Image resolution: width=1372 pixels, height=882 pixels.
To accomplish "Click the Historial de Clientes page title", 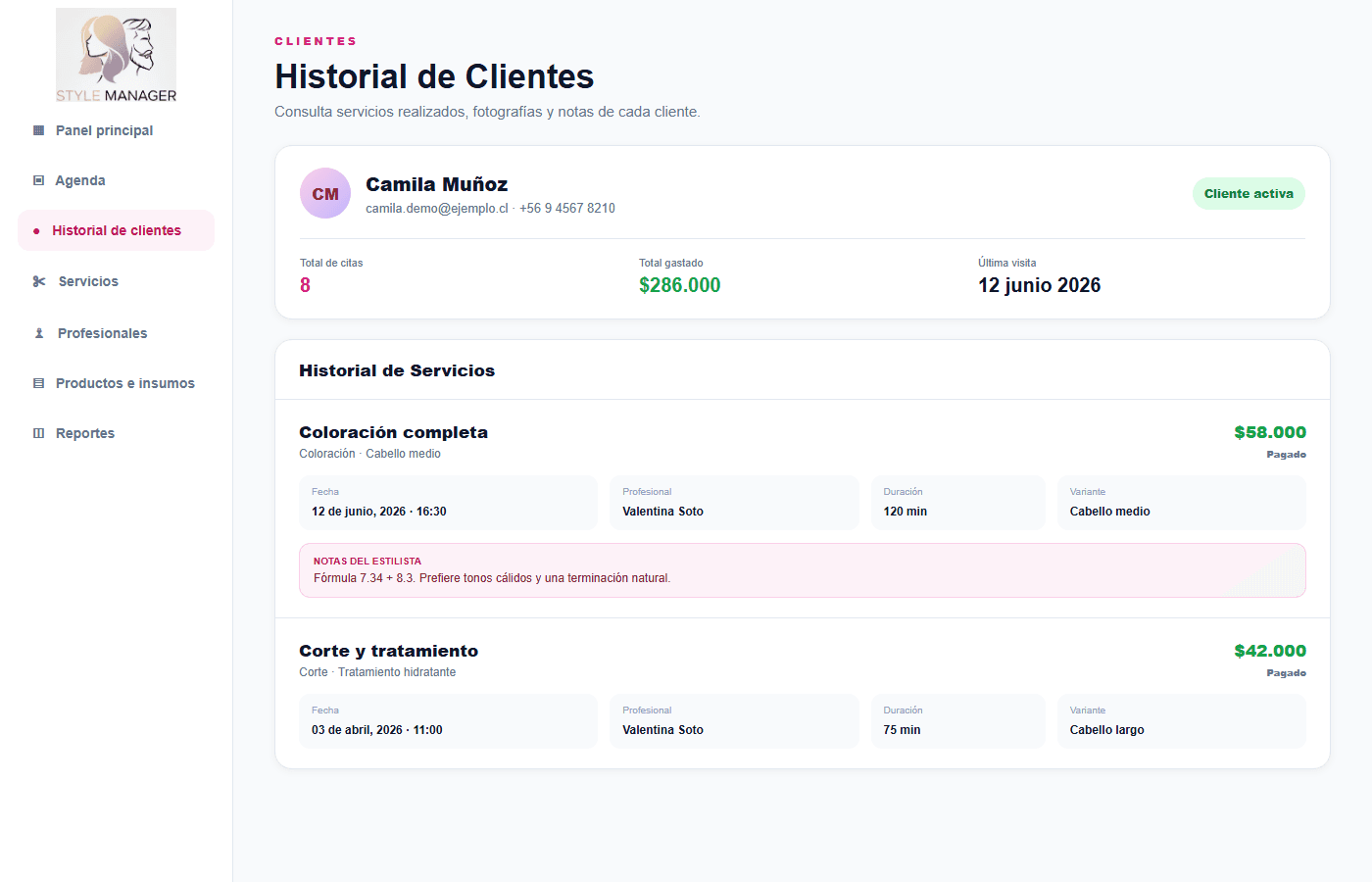I will click(x=434, y=76).
